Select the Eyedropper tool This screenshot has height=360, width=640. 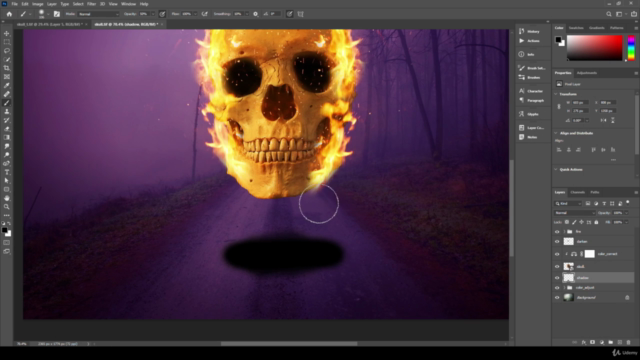pyautogui.click(x=7, y=85)
